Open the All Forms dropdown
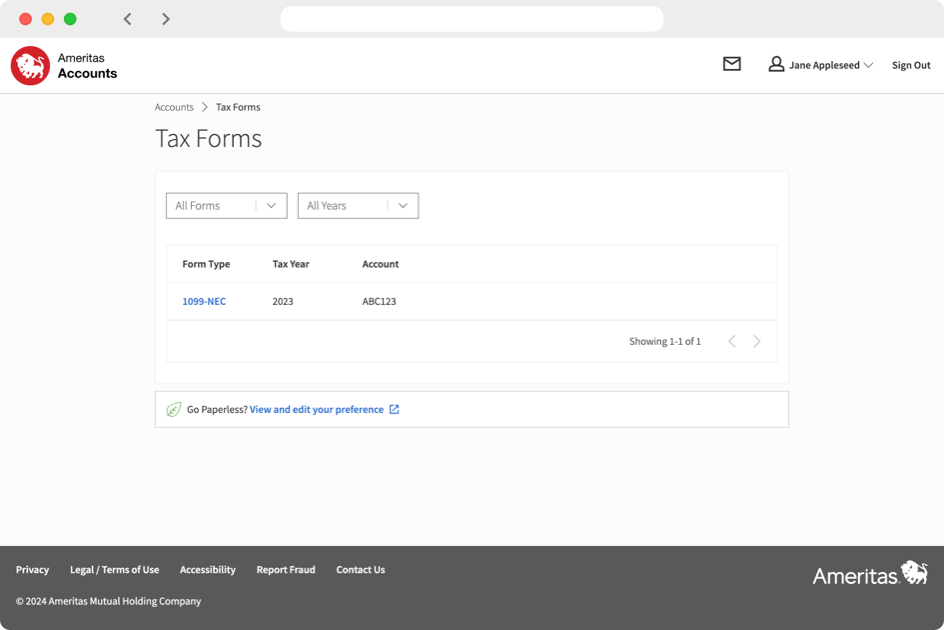Image resolution: width=944 pixels, height=630 pixels. click(226, 205)
